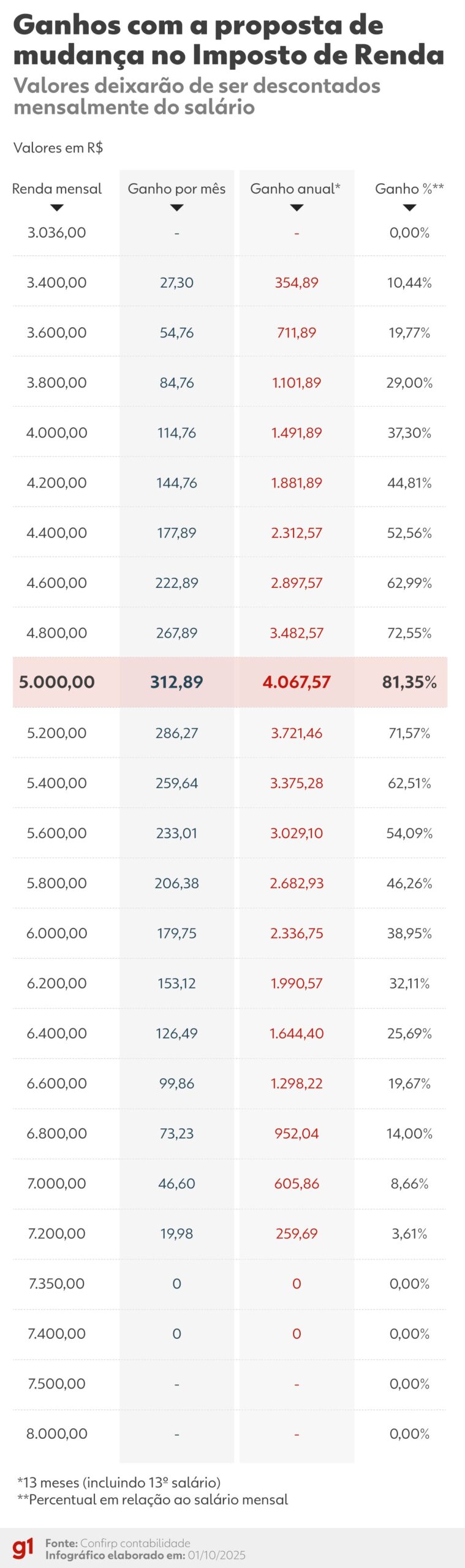Image resolution: width=465 pixels, height=1568 pixels.
Task: Click the arrow under Ganho por mês
Action: [x=176, y=208]
